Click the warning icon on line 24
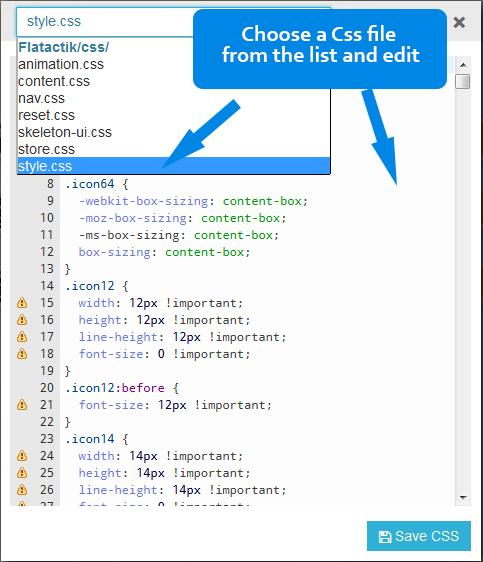Viewport: 483px width, 562px height. tap(22, 456)
